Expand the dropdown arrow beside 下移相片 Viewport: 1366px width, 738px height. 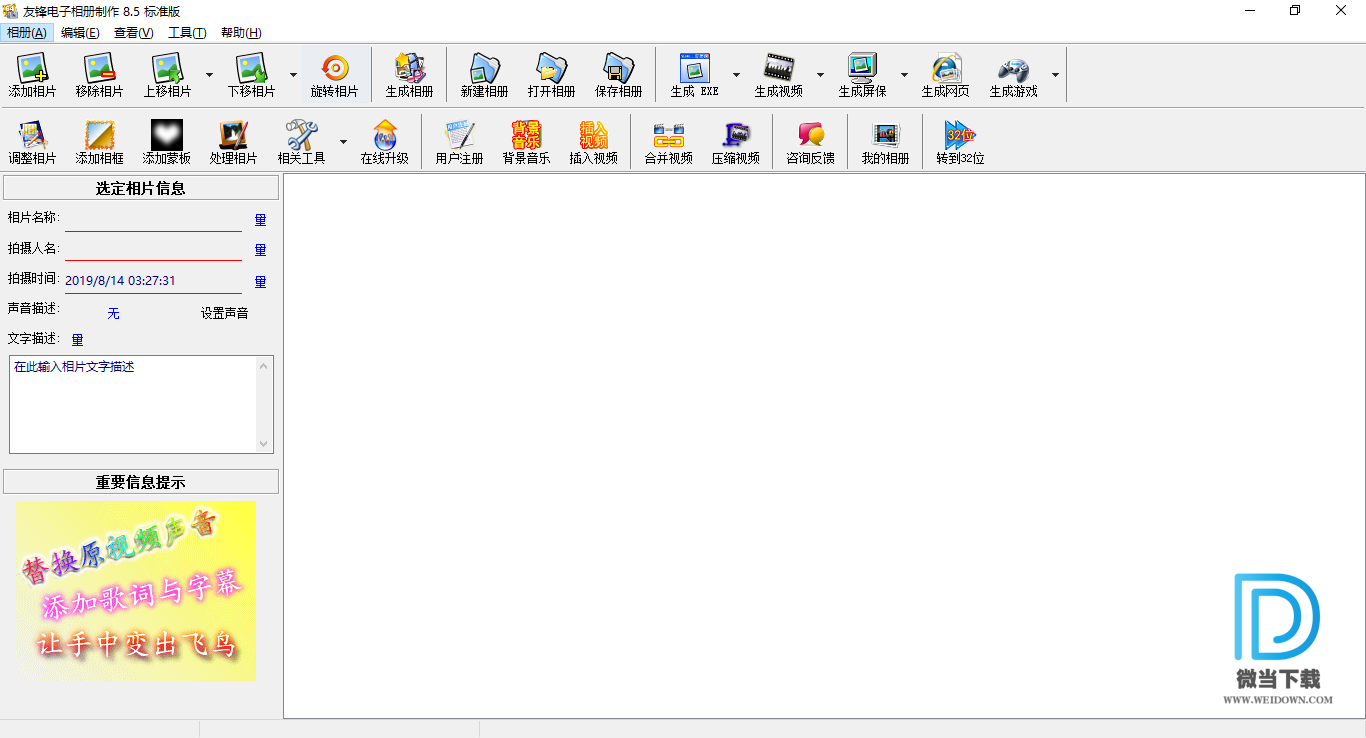click(293, 75)
